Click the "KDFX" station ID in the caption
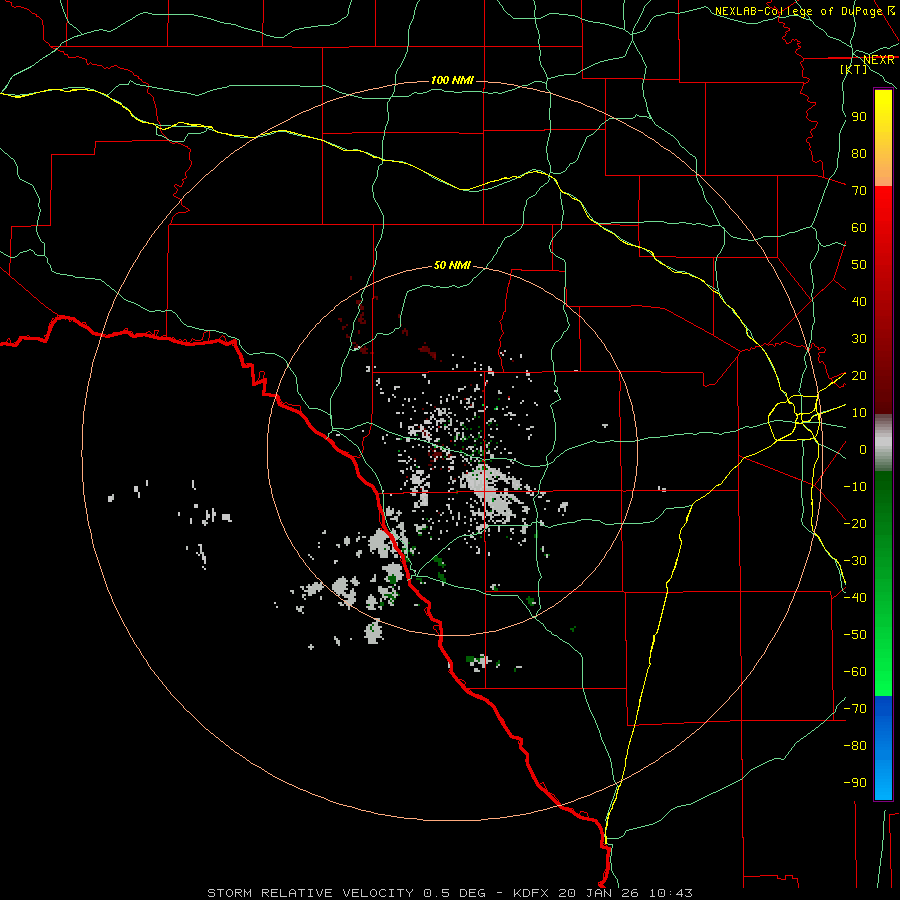This screenshot has height=900, width=900. pyautogui.click(x=532, y=893)
